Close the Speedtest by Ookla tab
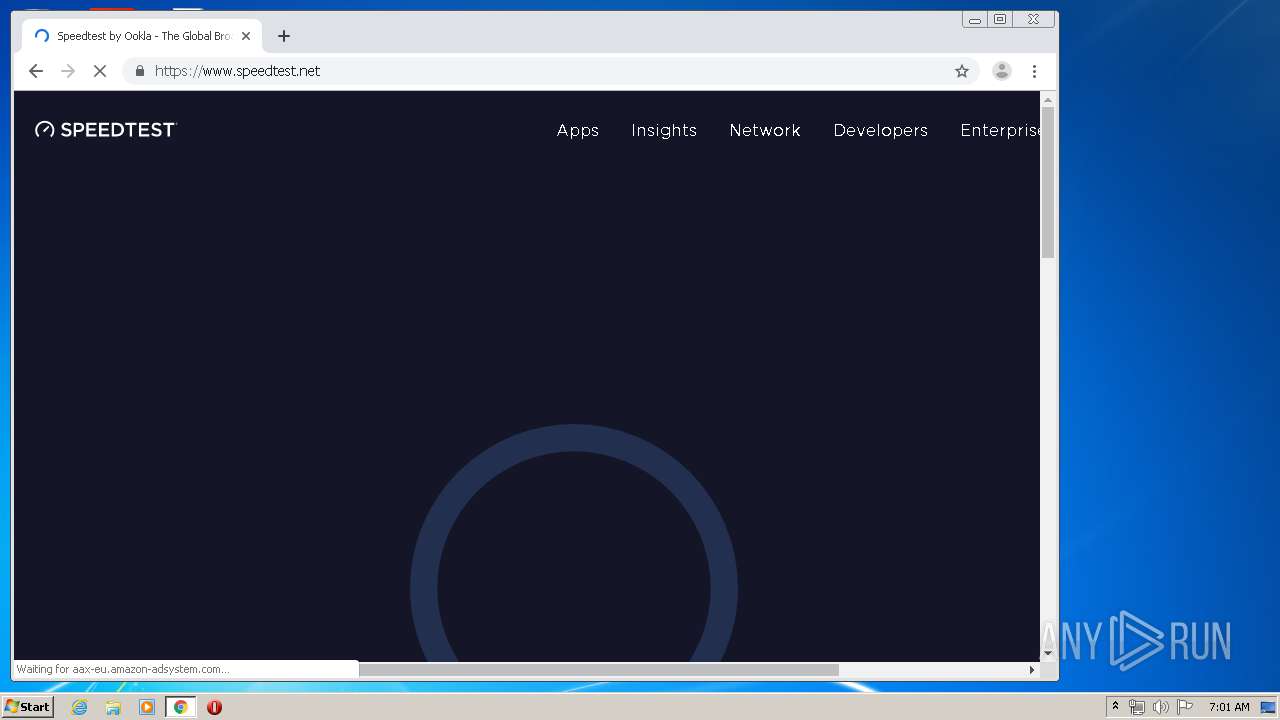 click(x=246, y=36)
